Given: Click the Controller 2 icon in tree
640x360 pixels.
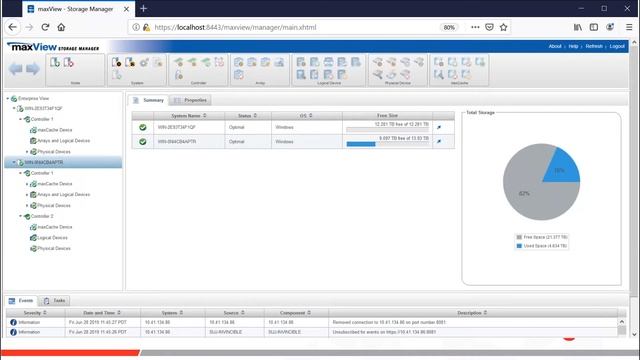Looking at the screenshot, I should (27, 216).
